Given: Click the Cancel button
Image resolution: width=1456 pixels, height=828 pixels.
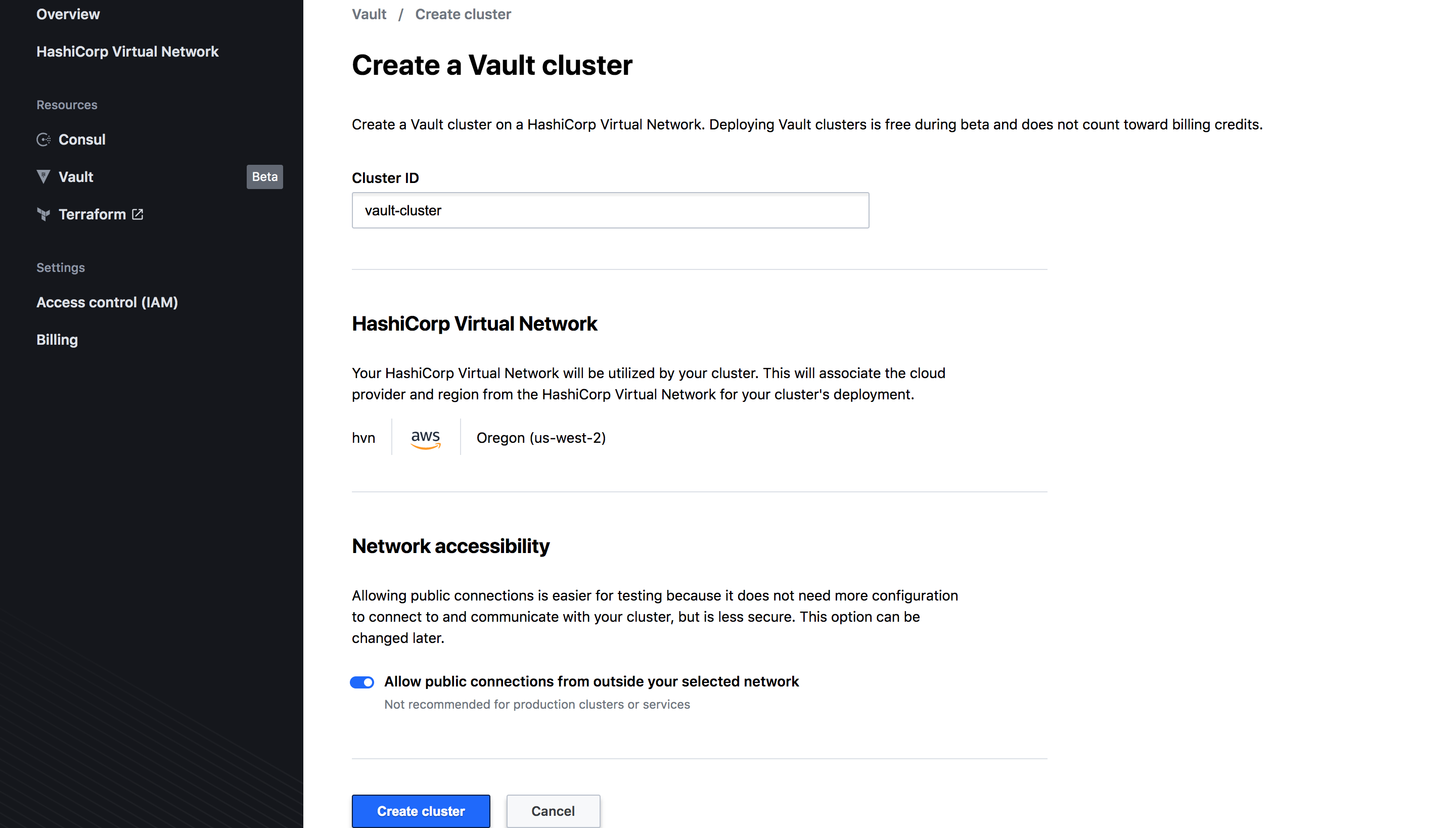Looking at the screenshot, I should coord(553,811).
